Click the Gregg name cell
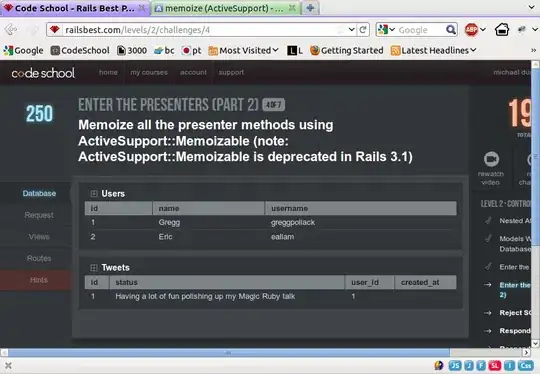Viewport: 540px width, 374px height. click(169, 222)
